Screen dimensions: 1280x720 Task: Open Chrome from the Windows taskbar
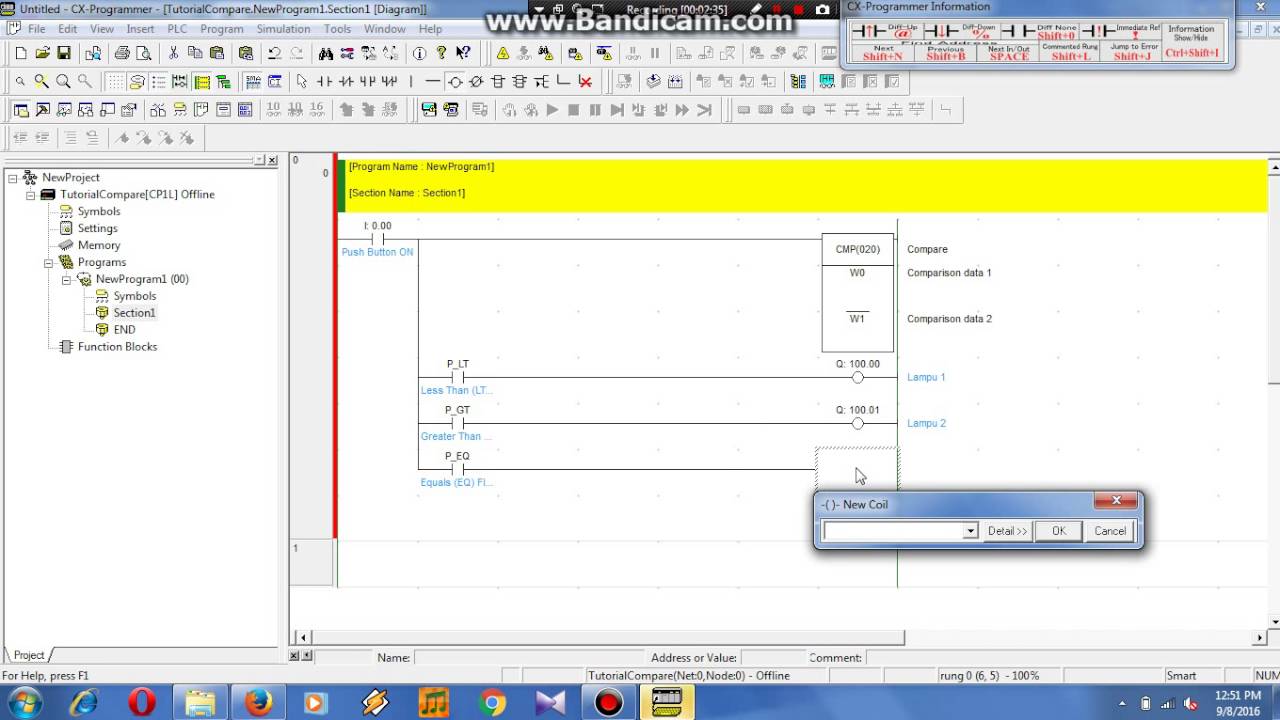pos(491,703)
